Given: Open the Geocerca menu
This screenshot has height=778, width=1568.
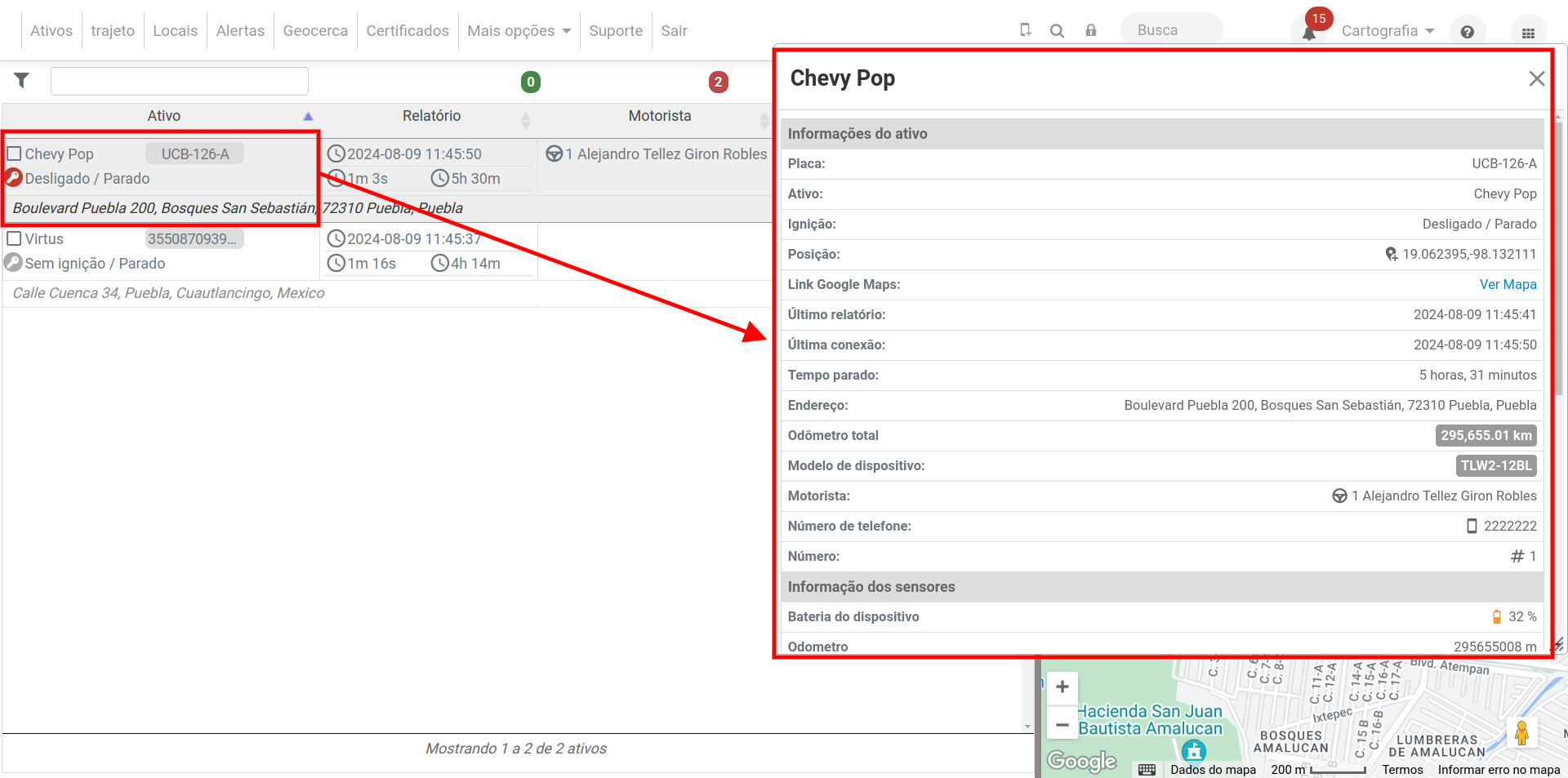Looking at the screenshot, I should point(315,30).
